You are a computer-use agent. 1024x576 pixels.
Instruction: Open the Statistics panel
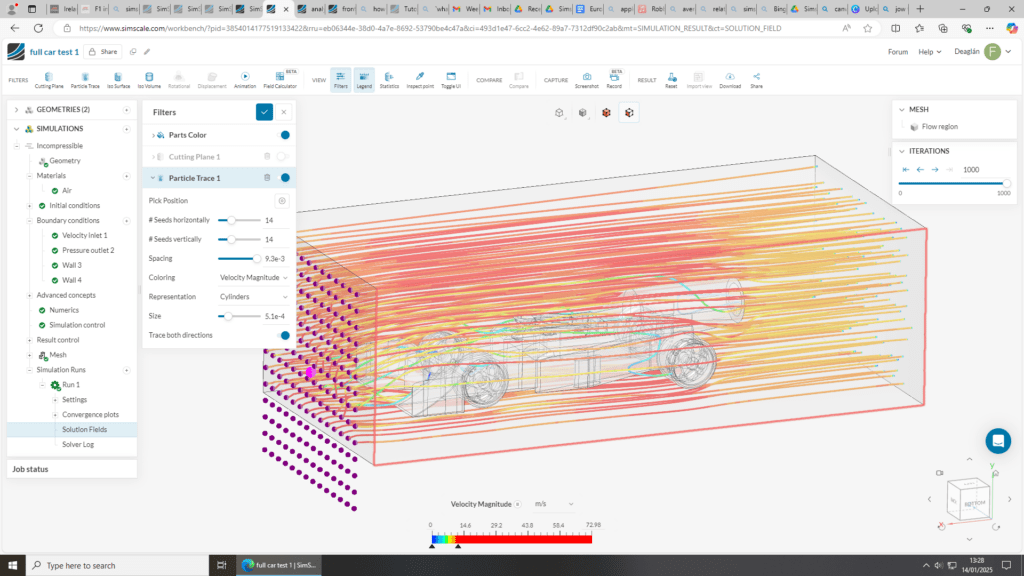(x=389, y=77)
